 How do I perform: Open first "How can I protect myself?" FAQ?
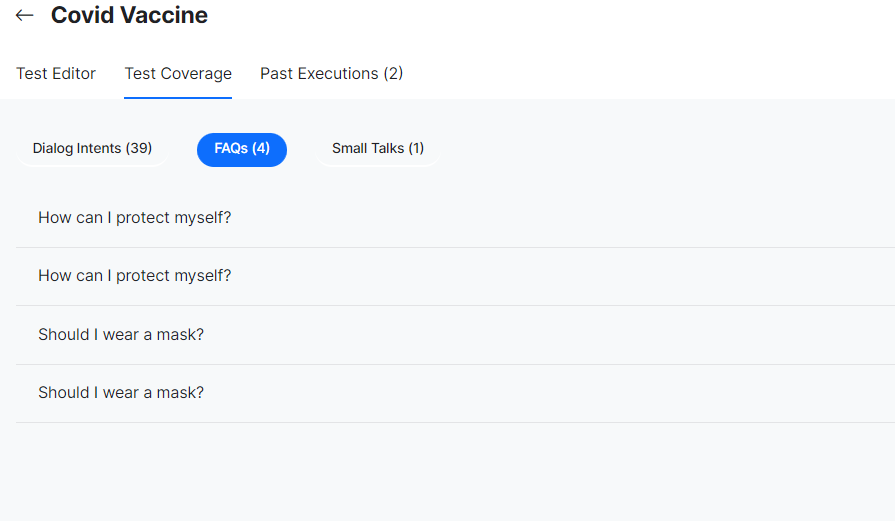tap(135, 218)
